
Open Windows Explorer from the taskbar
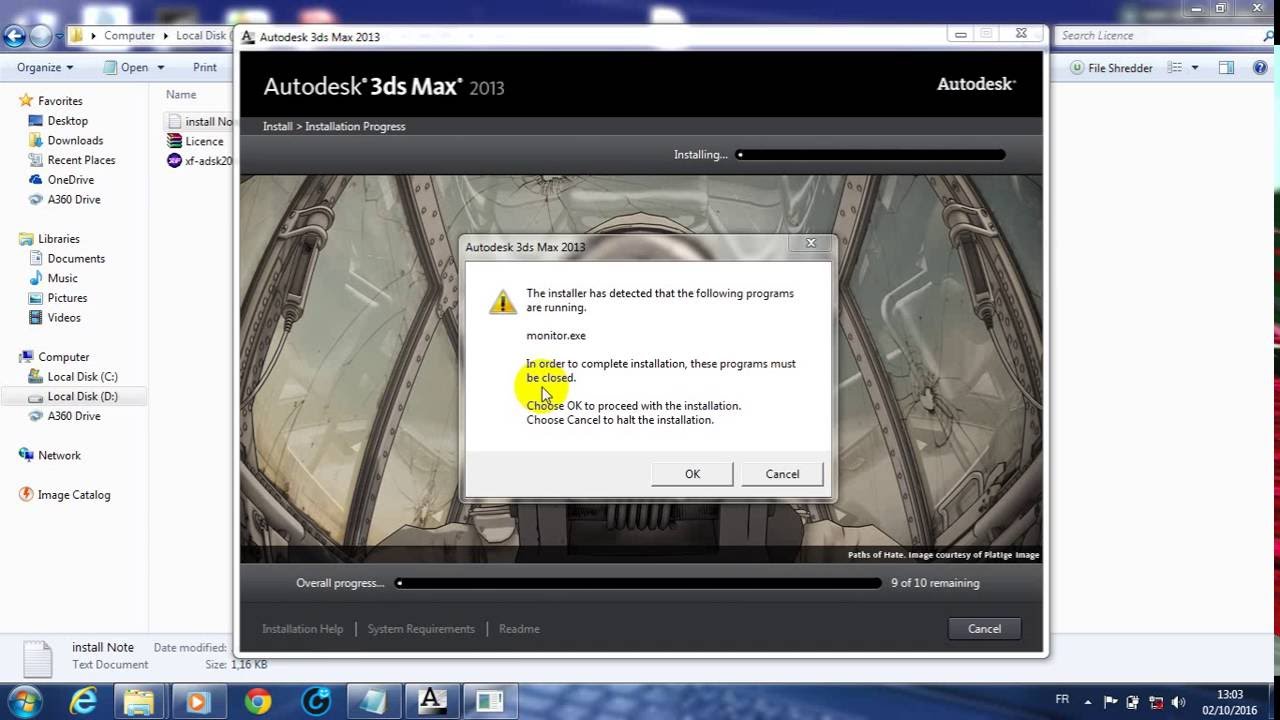[141, 701]
